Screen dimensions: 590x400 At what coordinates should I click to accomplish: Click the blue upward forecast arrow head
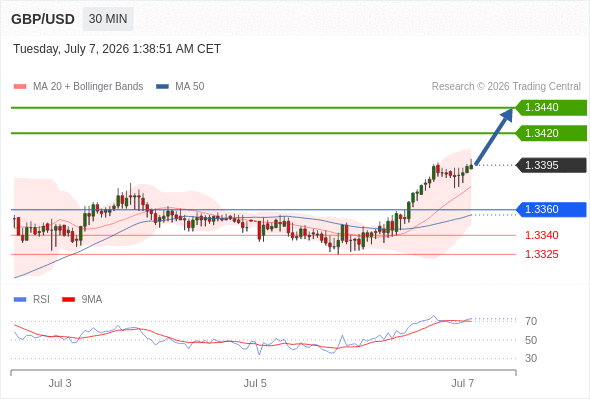point(506,115)
